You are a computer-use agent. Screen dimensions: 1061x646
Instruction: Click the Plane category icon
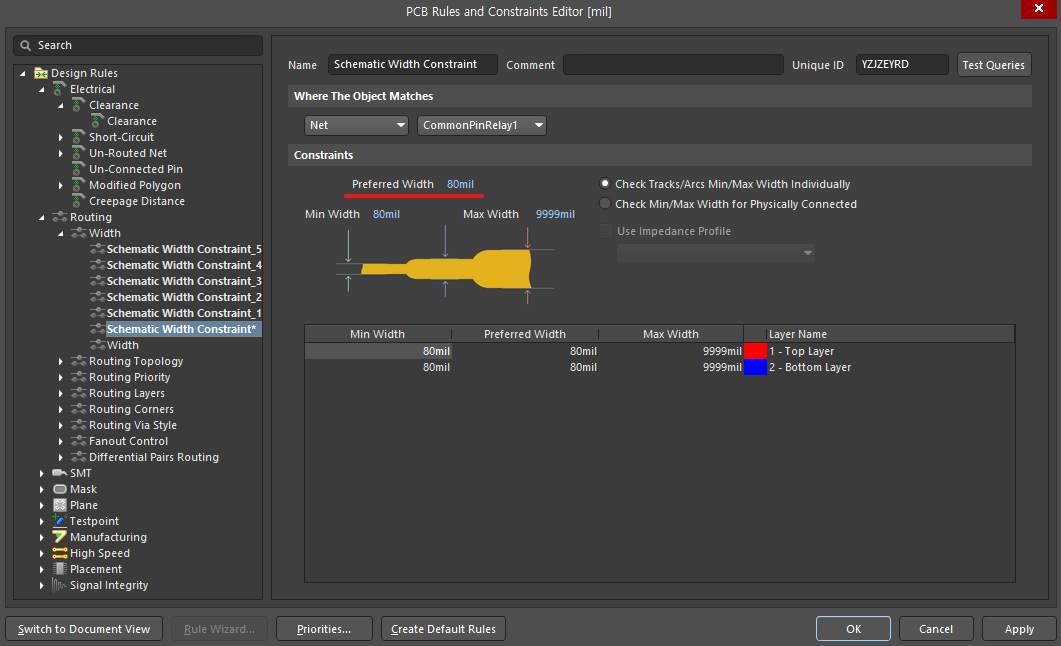[60, 505]
